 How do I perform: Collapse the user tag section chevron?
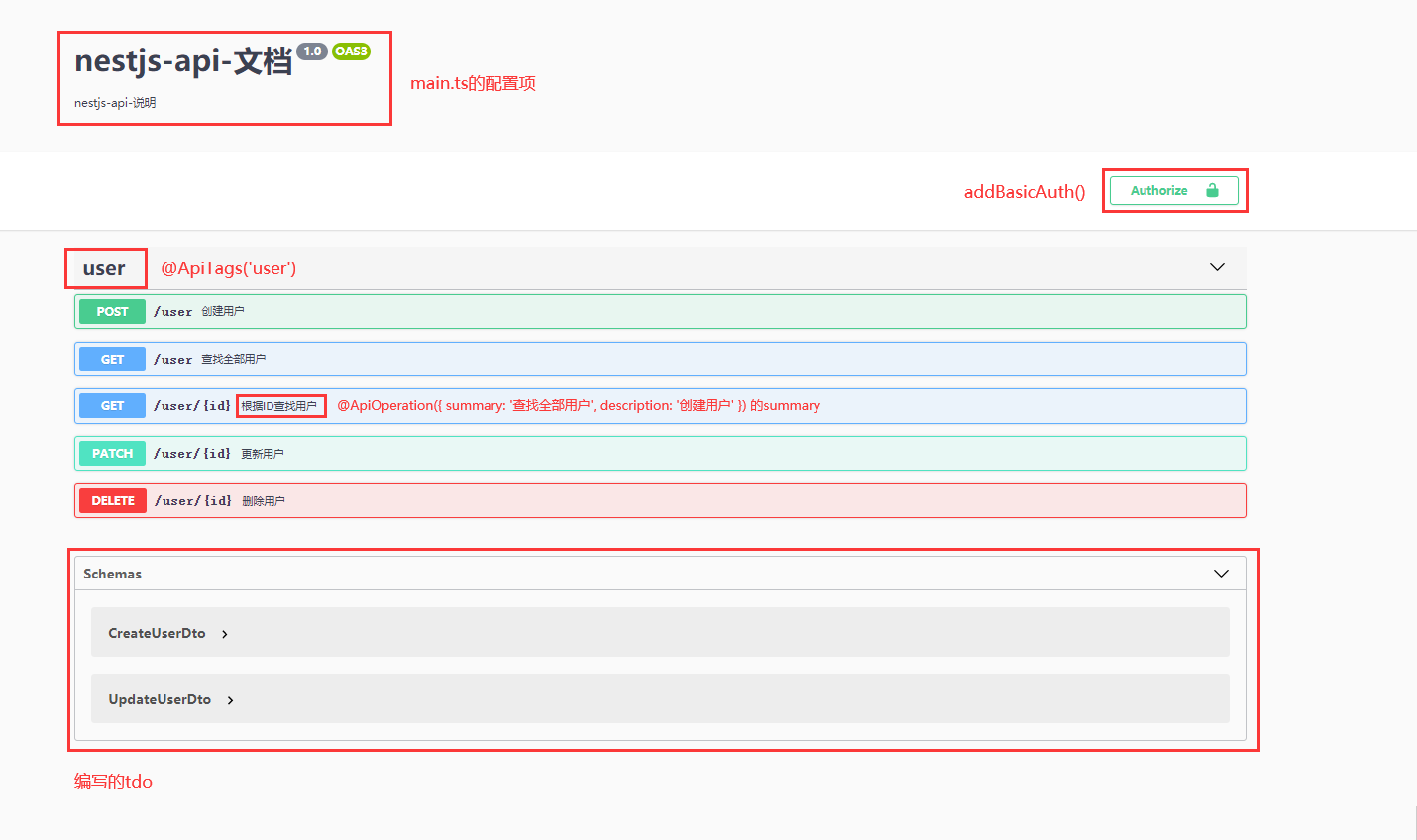[1217, 267]
